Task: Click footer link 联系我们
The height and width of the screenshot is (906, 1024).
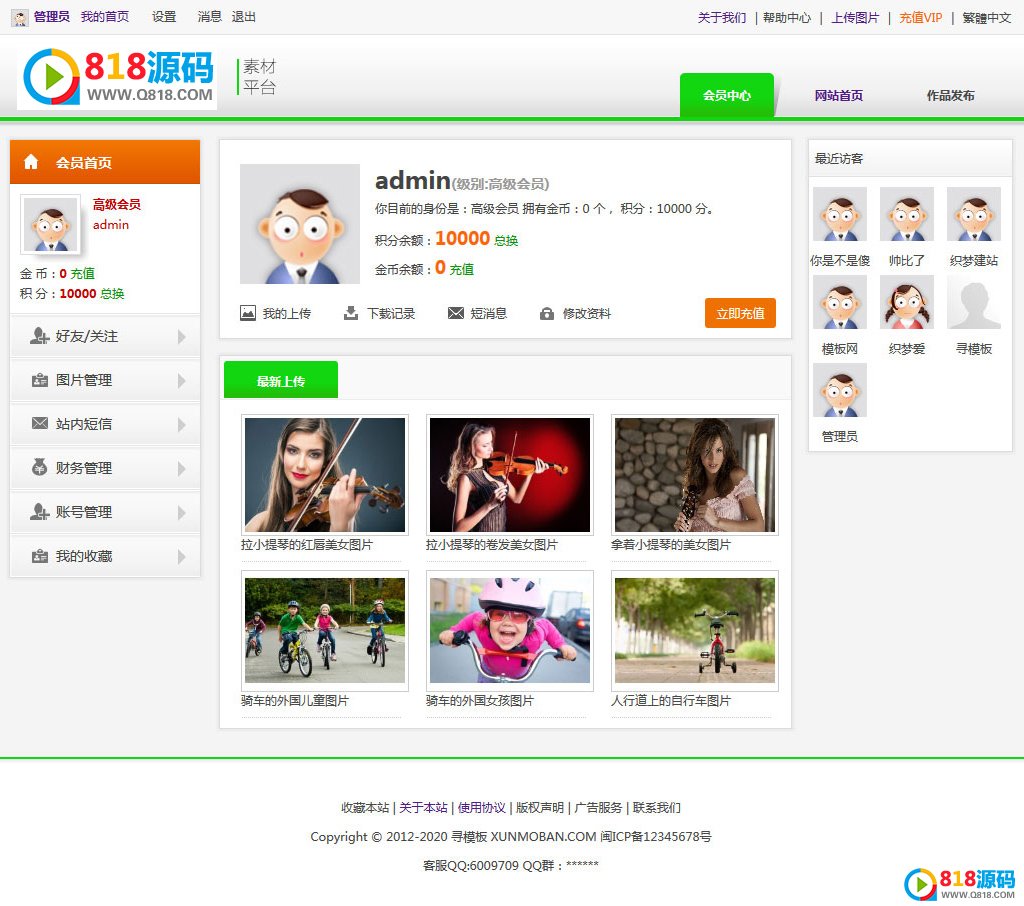Action: tap(656, 807)
